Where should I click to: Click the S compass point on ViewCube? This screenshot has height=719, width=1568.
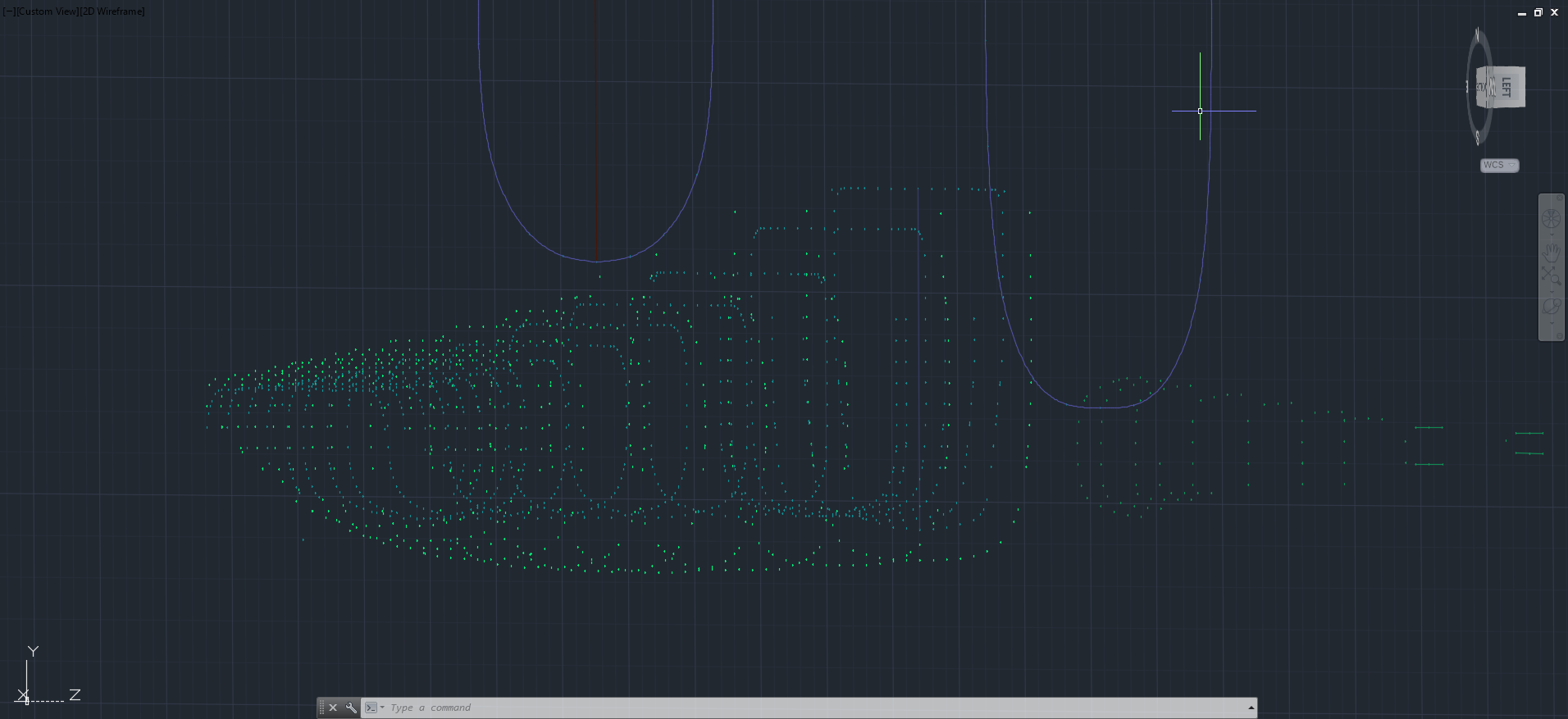tap(1478, 138)
